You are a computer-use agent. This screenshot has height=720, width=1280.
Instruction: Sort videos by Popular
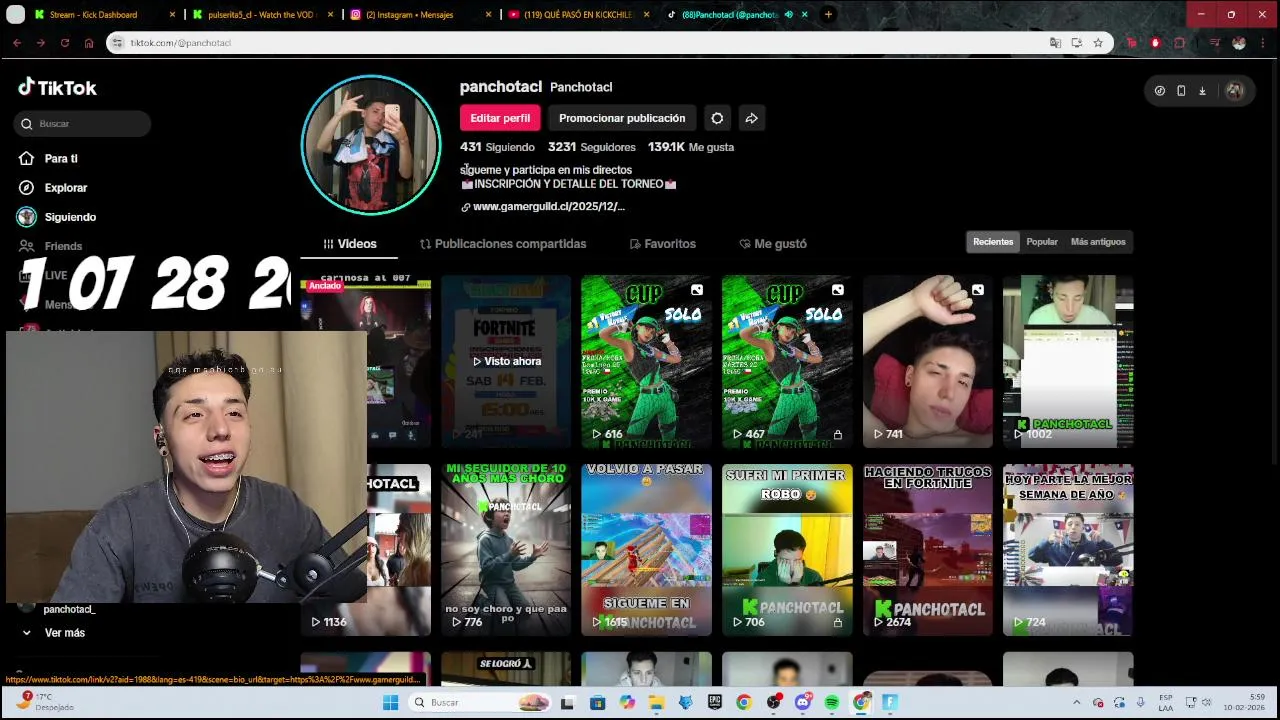point(1042,242)
